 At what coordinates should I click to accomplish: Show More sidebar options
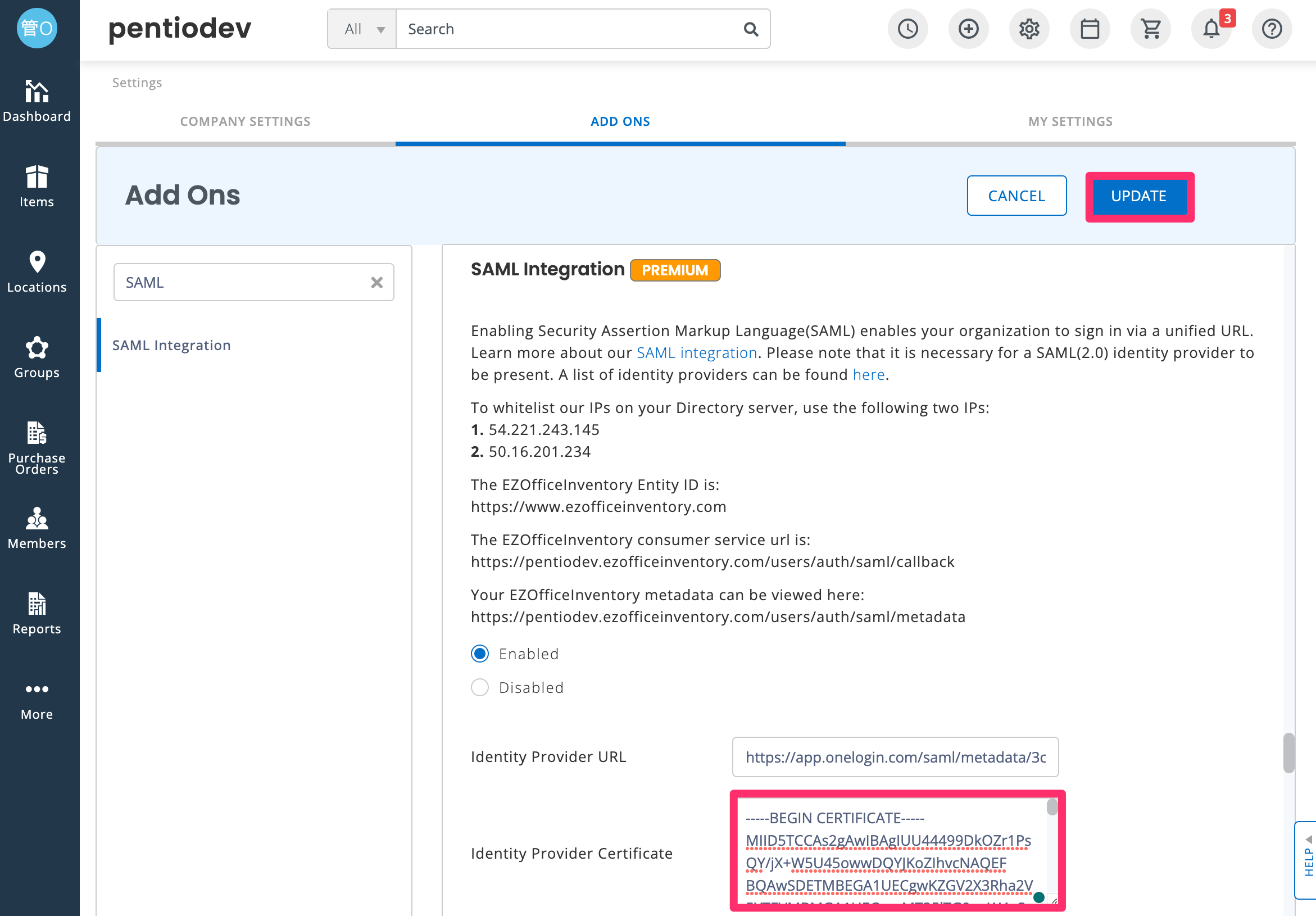tap(37, 700)
